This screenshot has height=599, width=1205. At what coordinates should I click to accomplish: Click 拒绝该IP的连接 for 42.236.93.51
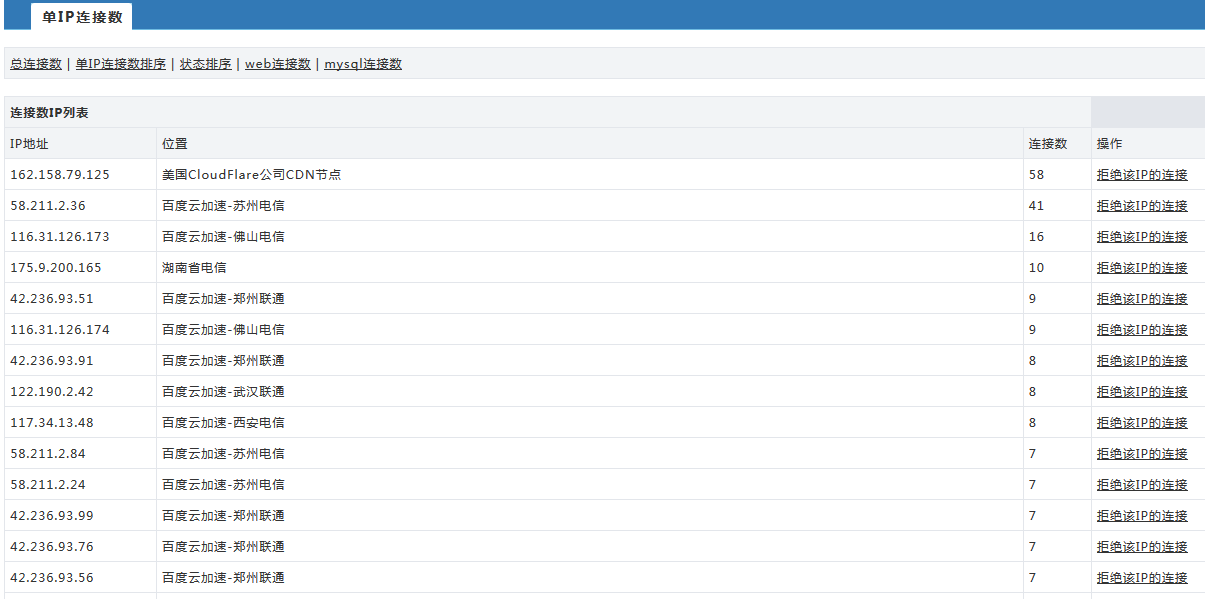pyautogui.click(x=1142, y=299)
